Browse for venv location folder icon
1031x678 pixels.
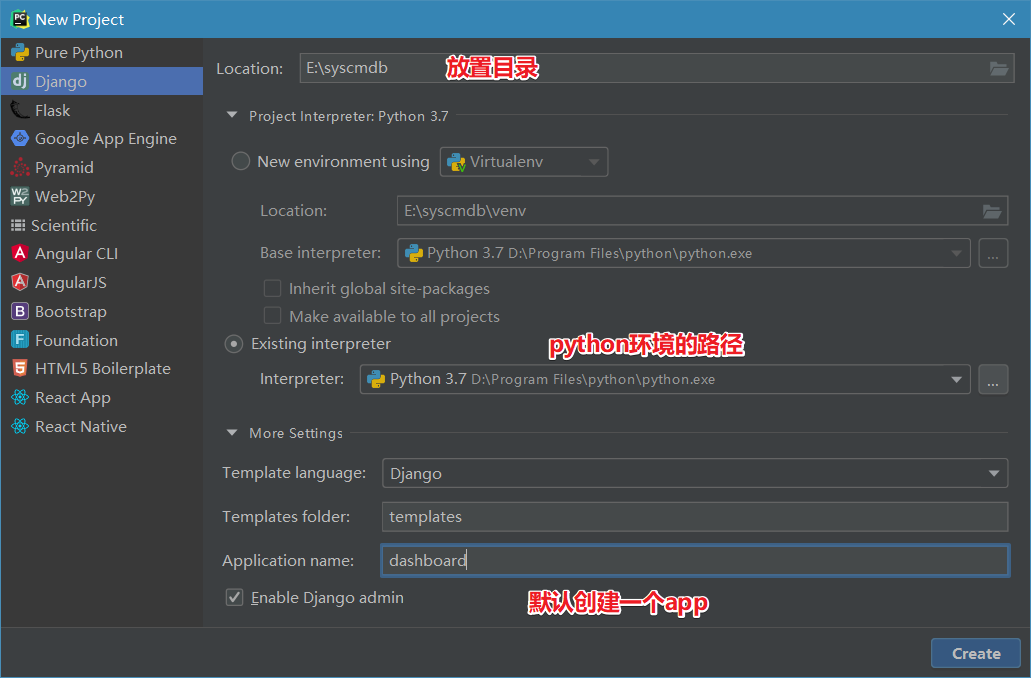click(x=992, y=211)
